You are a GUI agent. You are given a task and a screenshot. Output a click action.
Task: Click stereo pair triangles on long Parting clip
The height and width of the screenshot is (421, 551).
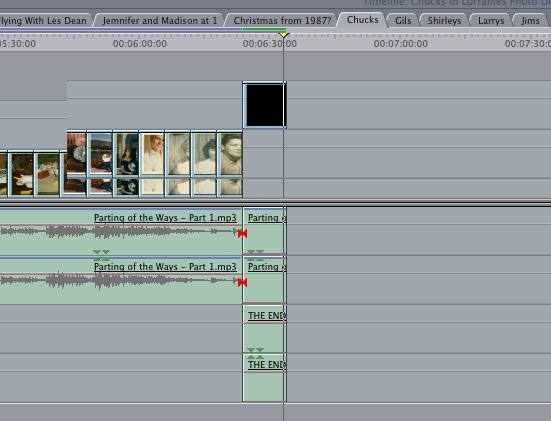(x=102, y=255)
